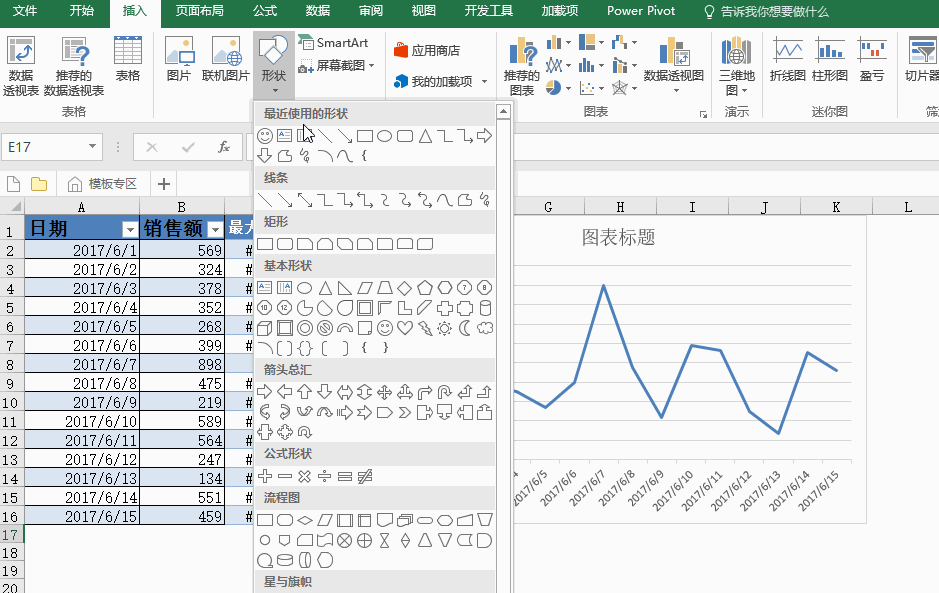Select the right brace in basic shapes
This screenshot has height=593, width=939.
pyautogui.click(x=385, y=347)
